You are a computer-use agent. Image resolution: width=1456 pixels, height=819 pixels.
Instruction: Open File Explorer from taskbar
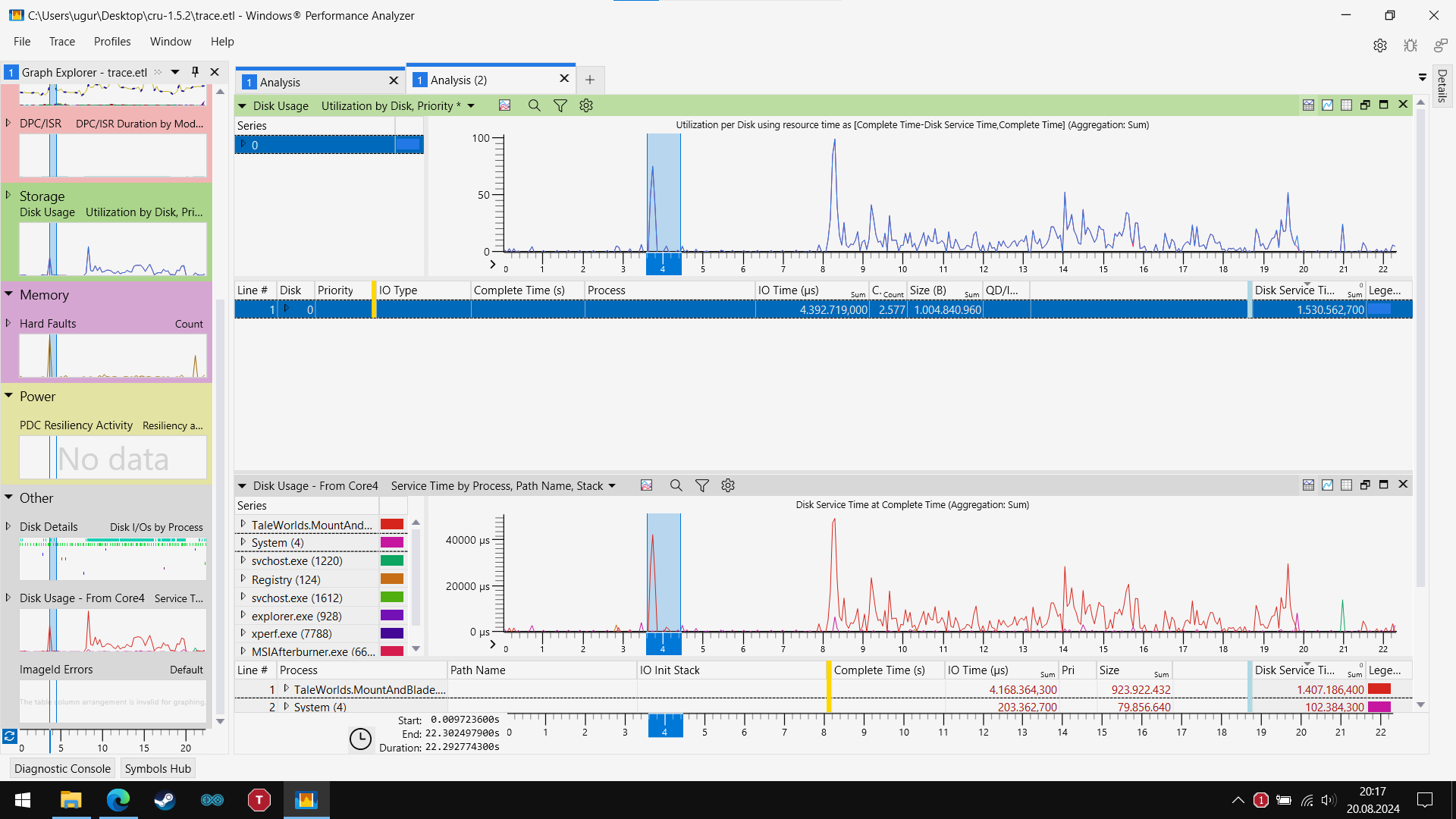71,800
